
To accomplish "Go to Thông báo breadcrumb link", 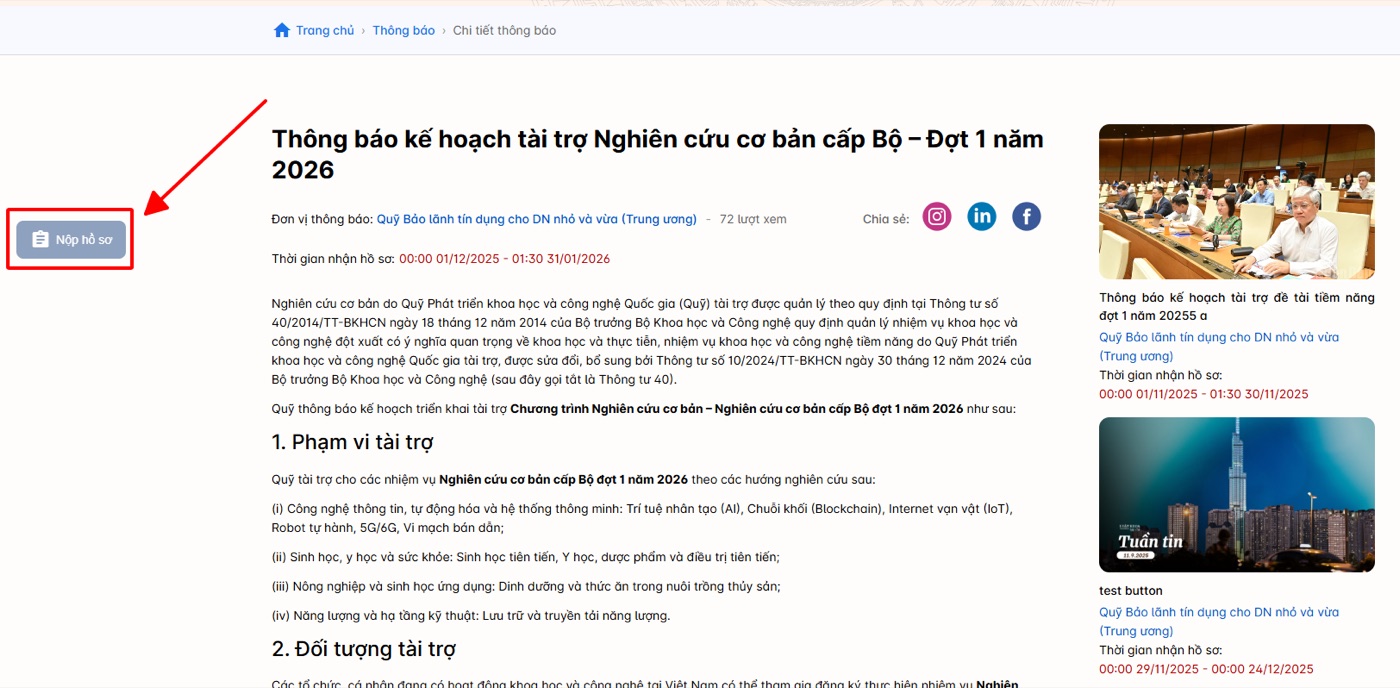I will coord(404,31).
